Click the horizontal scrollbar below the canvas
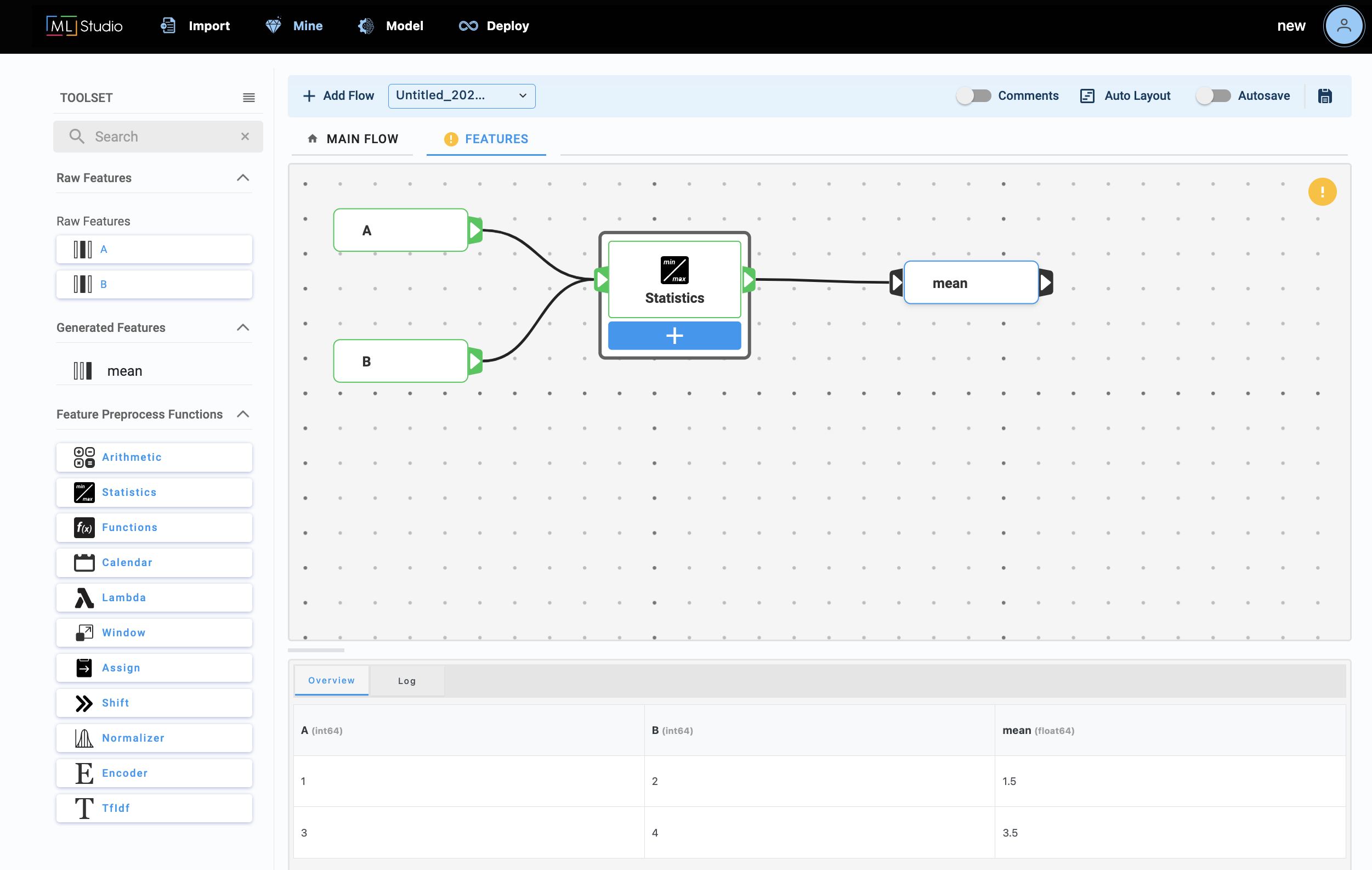1372x870 pixels. [316, 650]
